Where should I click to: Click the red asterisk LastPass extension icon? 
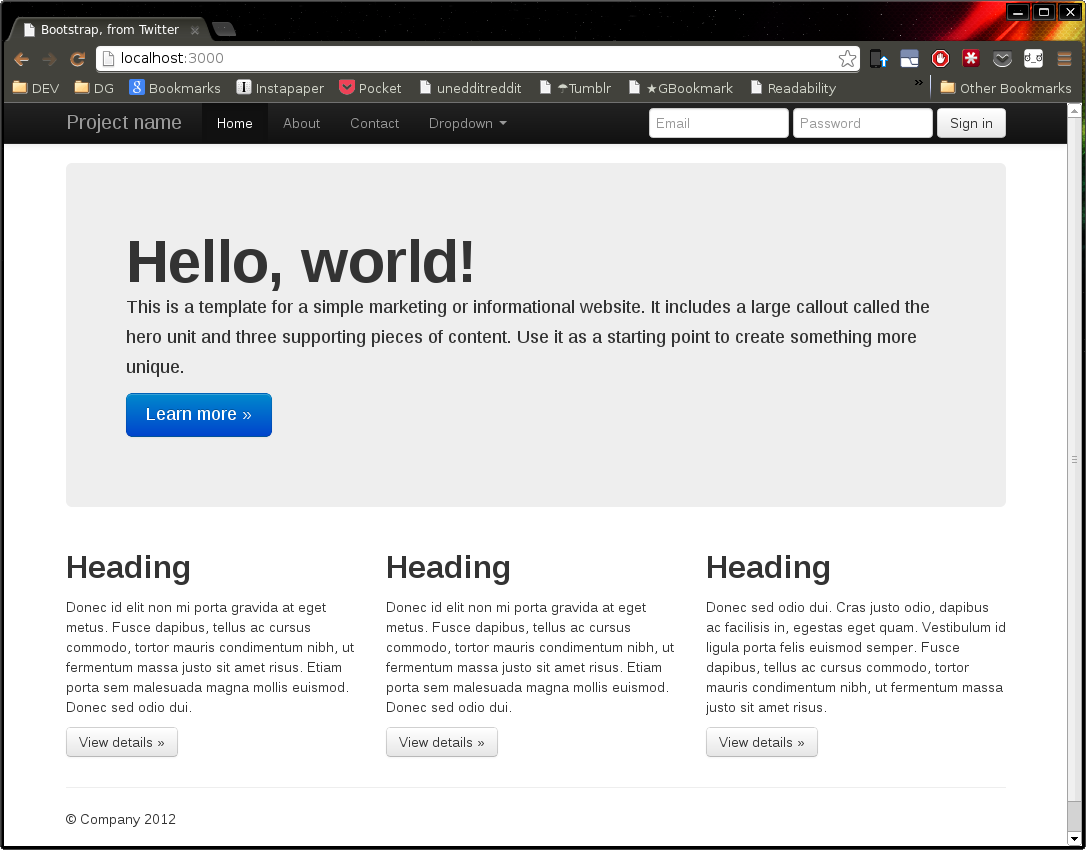click(x=971, y=59)
